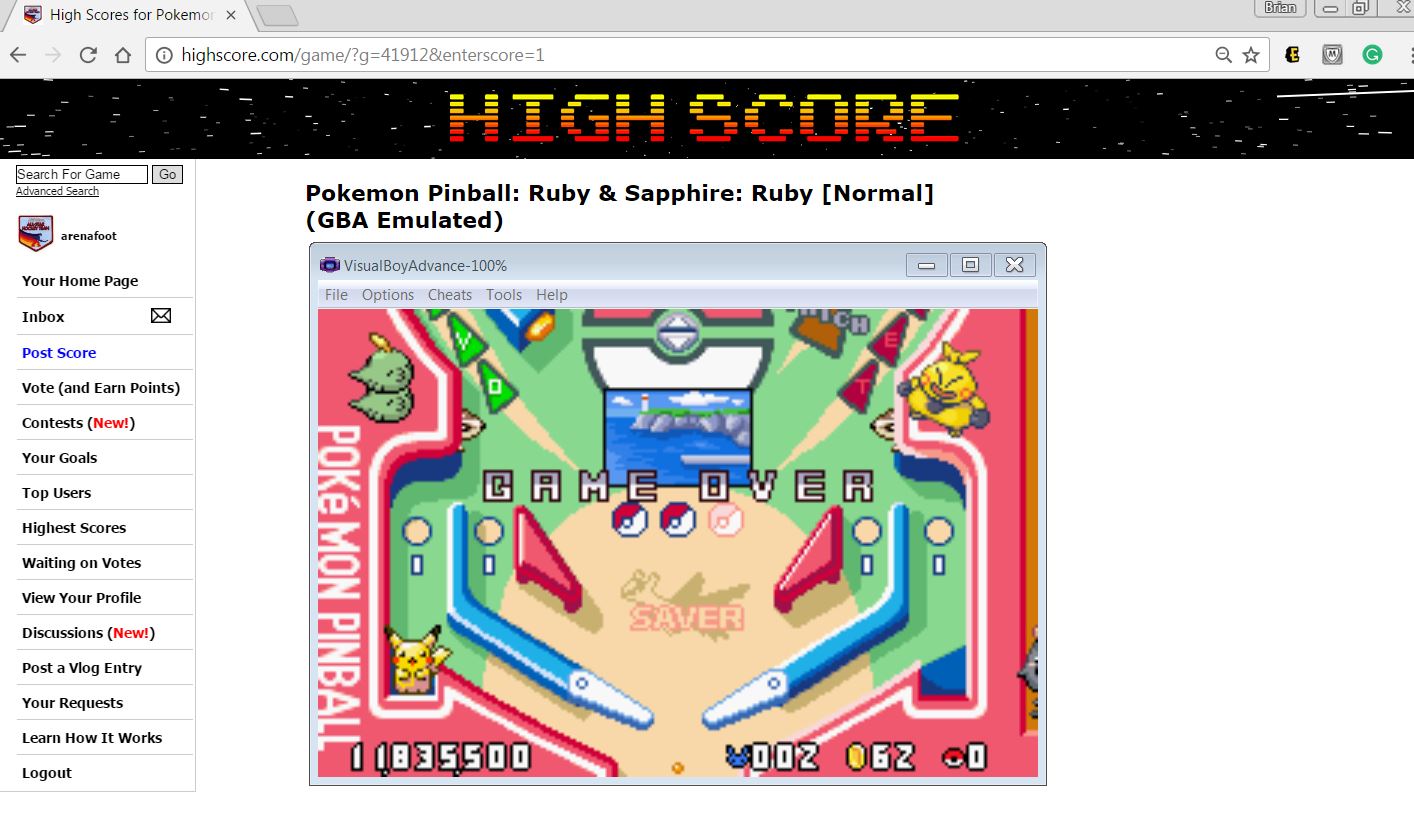Click the Pokemon Pinball game screenshot
Viewport: 1414px width, 839px height.
point(677,542)
